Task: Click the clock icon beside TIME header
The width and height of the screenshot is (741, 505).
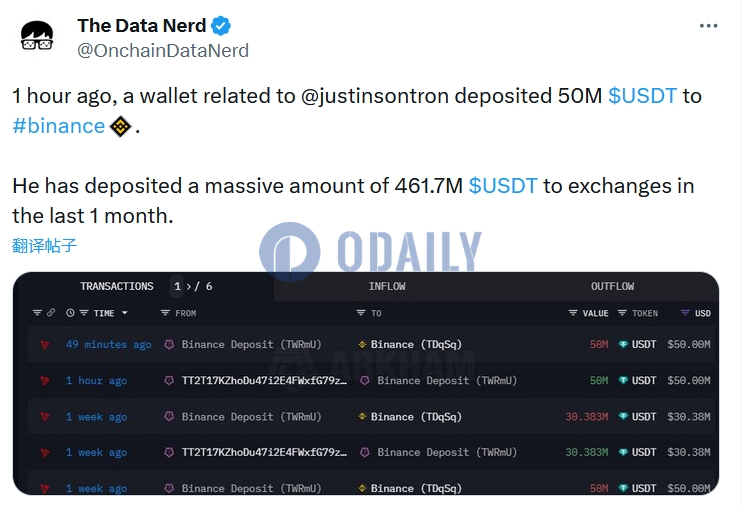Action: pos(70,313)
